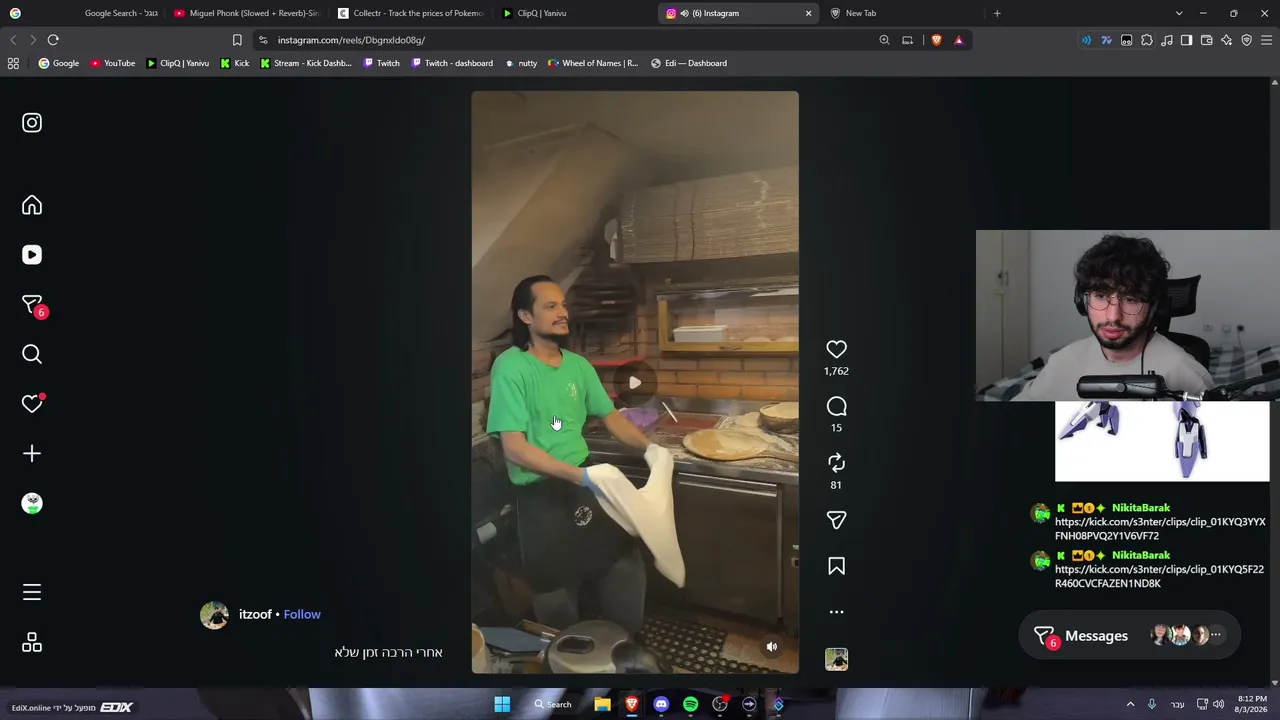Screen dimensions: 1280x720
Task: Open the Google bookmark
Action: (x=59, y=63)
